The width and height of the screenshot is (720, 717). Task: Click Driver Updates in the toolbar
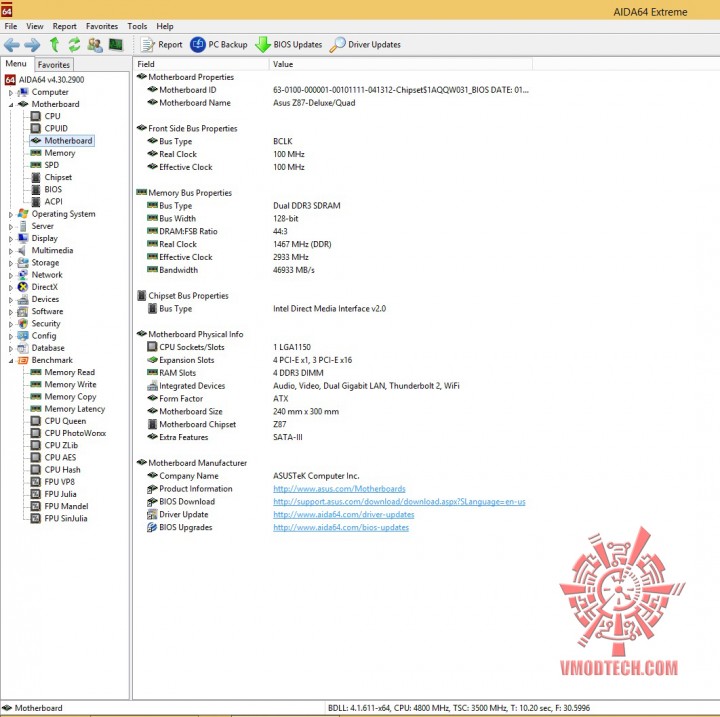[x=365, y=45]
